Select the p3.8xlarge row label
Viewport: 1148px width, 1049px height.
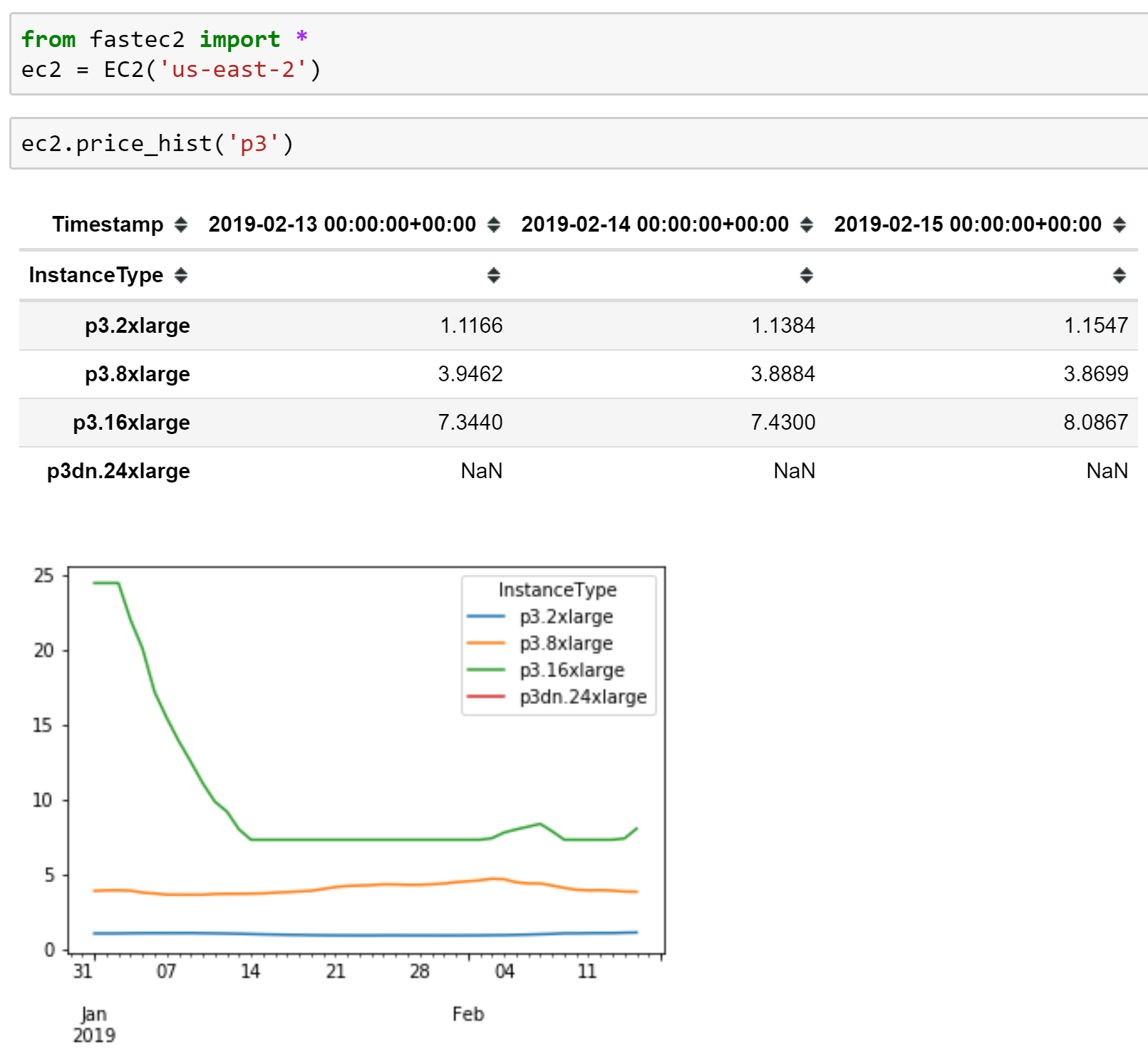[x=137, y=374]
